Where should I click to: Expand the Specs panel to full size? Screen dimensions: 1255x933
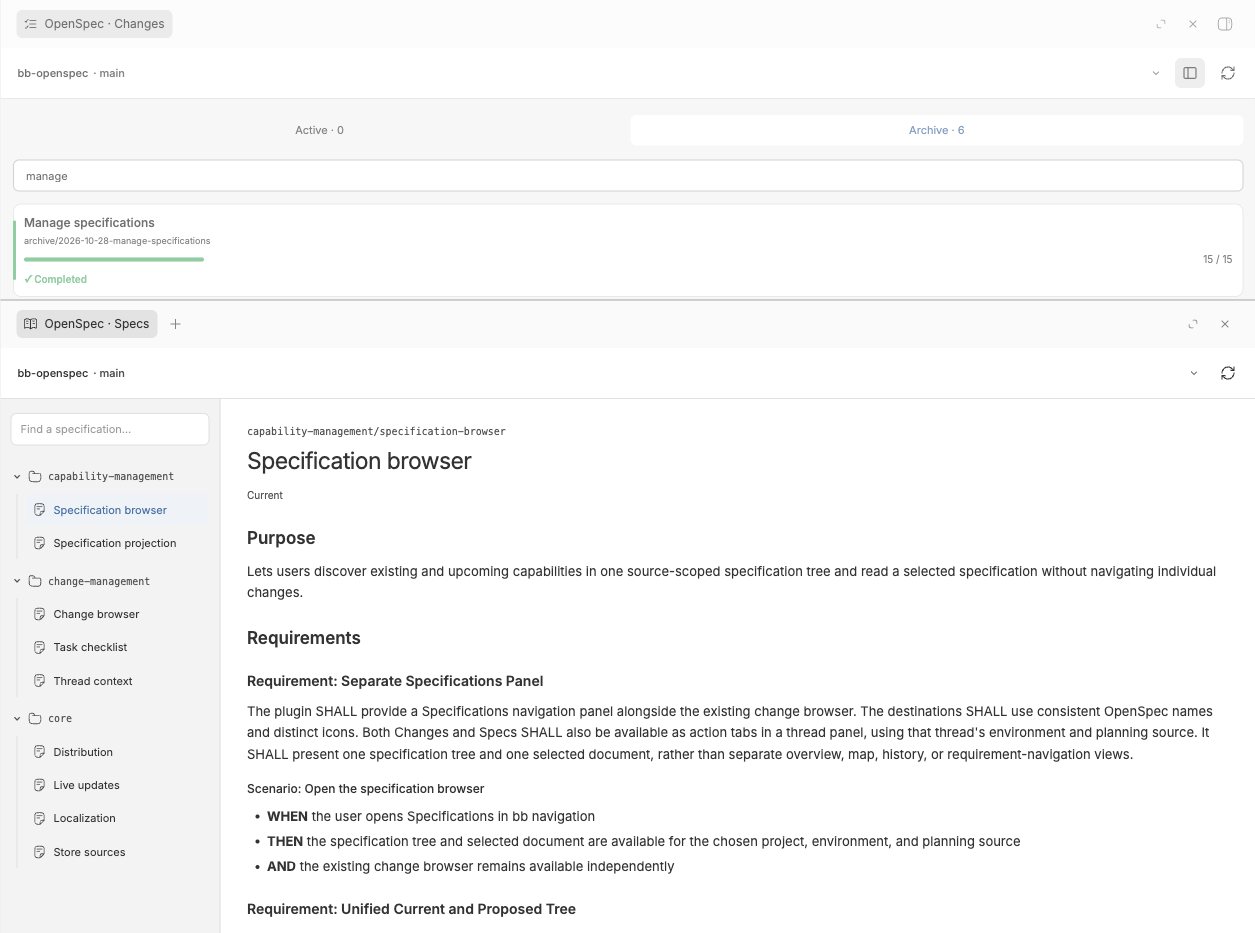[1193, 324]
